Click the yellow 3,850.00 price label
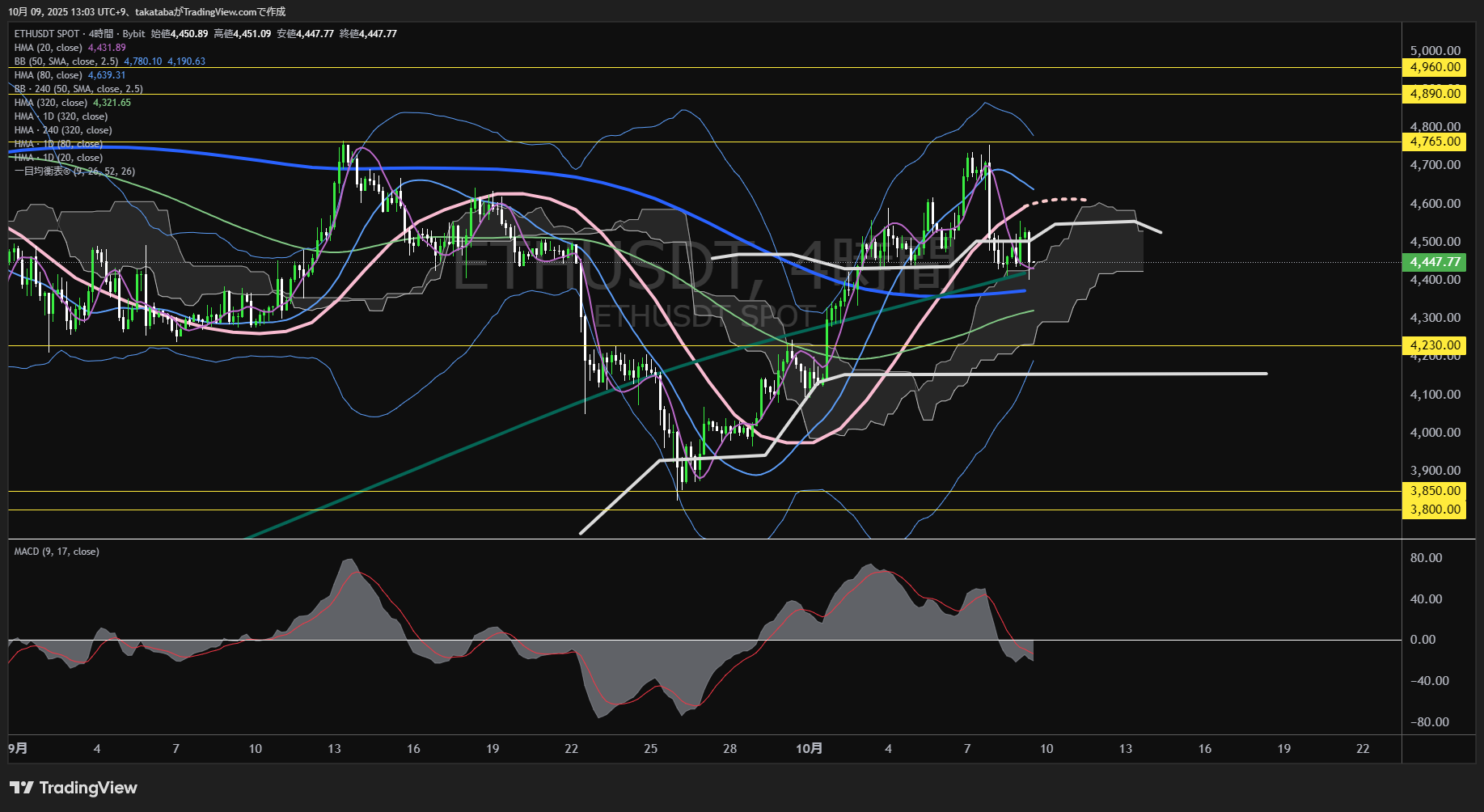 click(1435, 491)
